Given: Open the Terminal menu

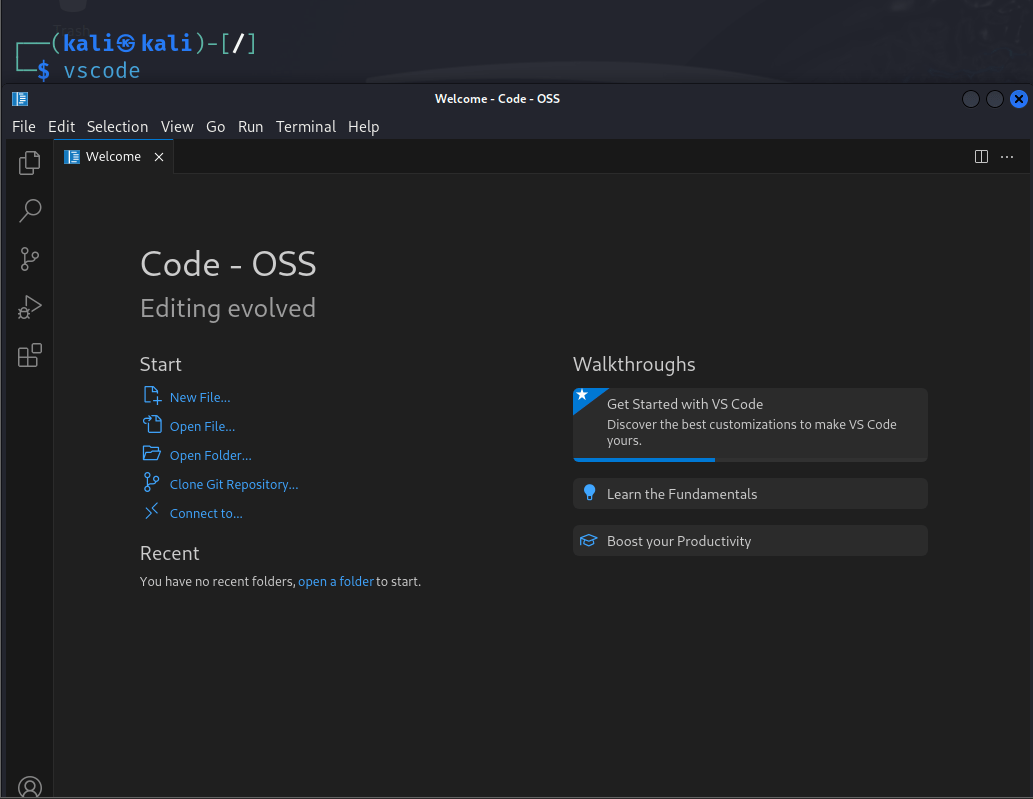Looking at the screenshot, I should click(306, 126).
